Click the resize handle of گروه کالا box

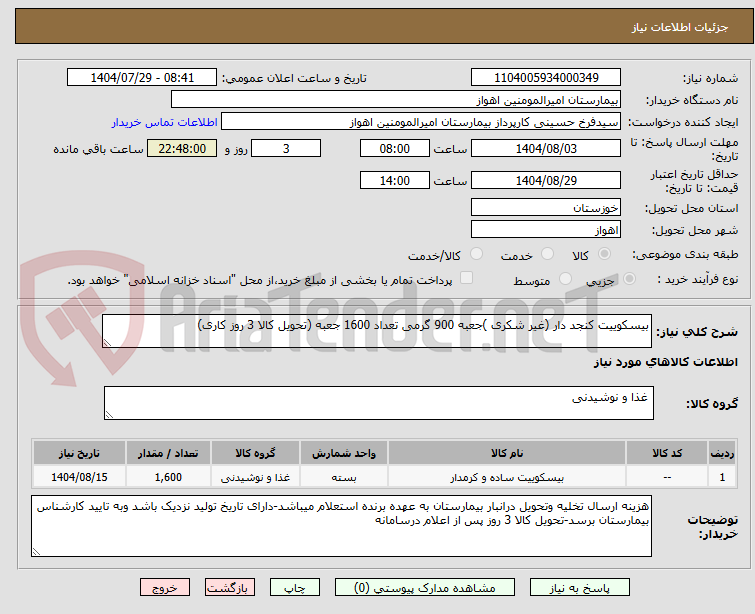pyautogui.click(x=109, y=415)
